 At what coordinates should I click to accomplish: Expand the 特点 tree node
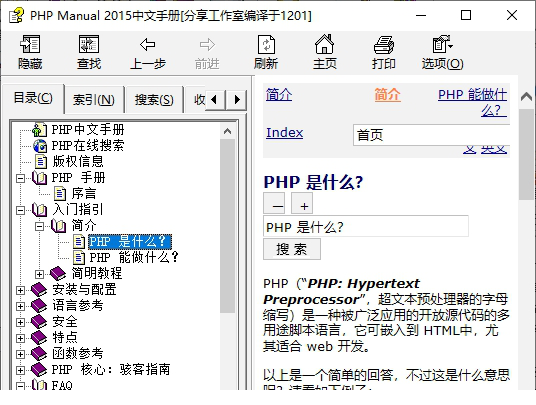point(21,338)
